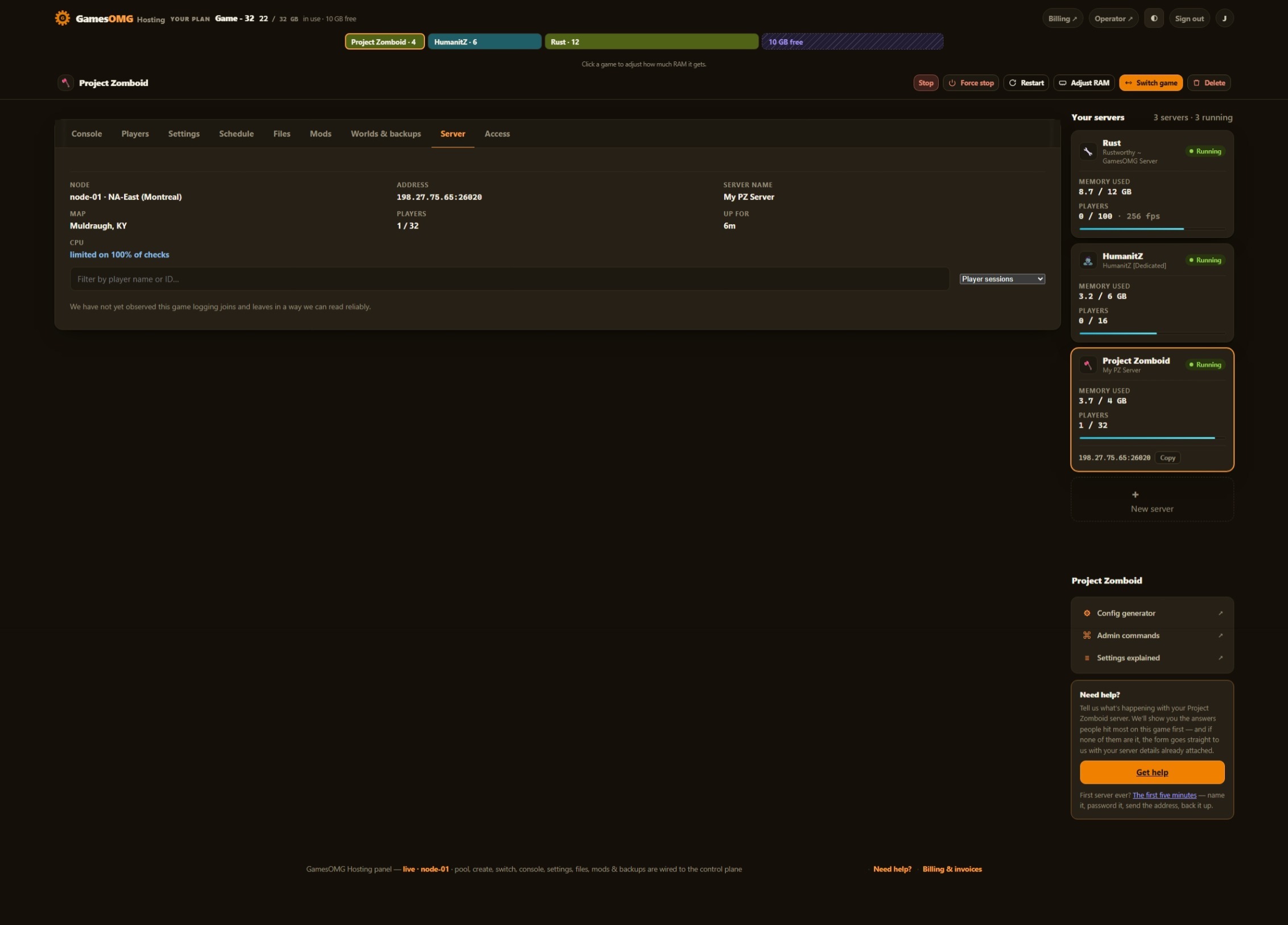This screenshot has width=1288, height=925.
Task: Switch to the Console tab
Action: pyautogui.click(x=86, y=134)
